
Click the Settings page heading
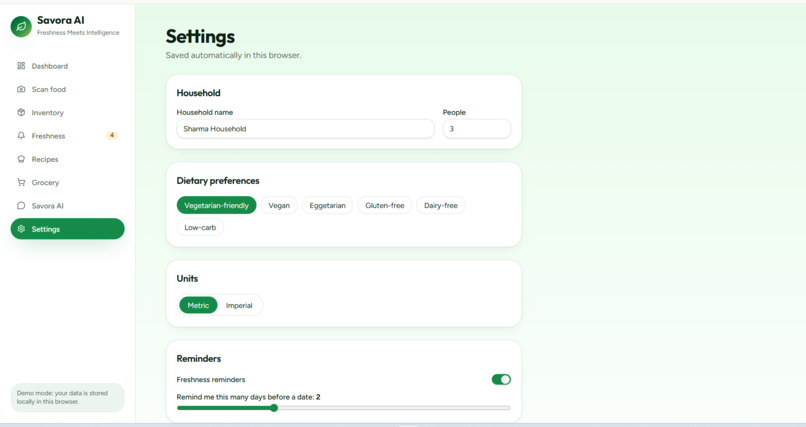coord(200,36)
